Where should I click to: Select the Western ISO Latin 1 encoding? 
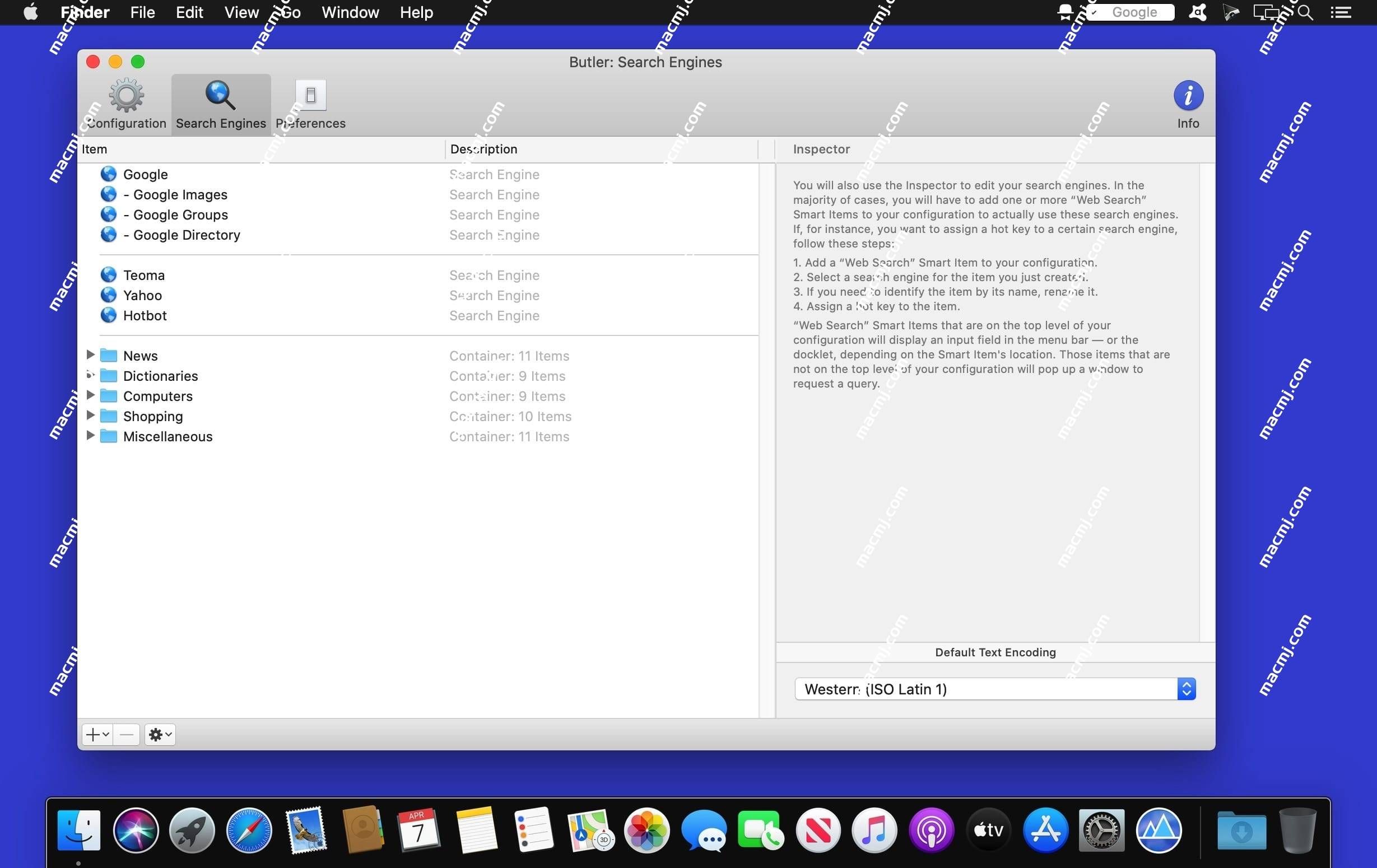pos(995,689)
